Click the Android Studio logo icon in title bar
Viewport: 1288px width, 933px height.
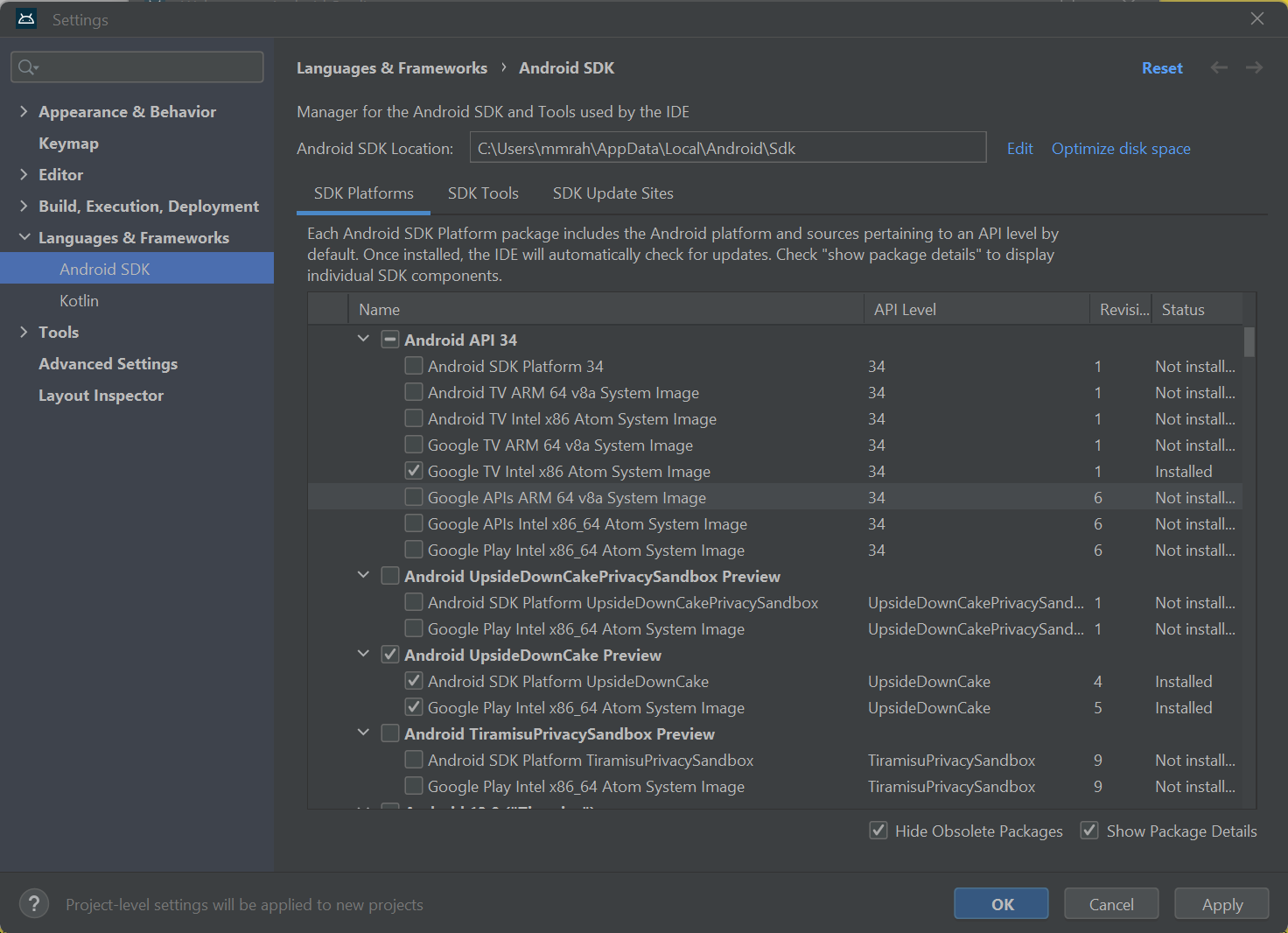[26, 19]
